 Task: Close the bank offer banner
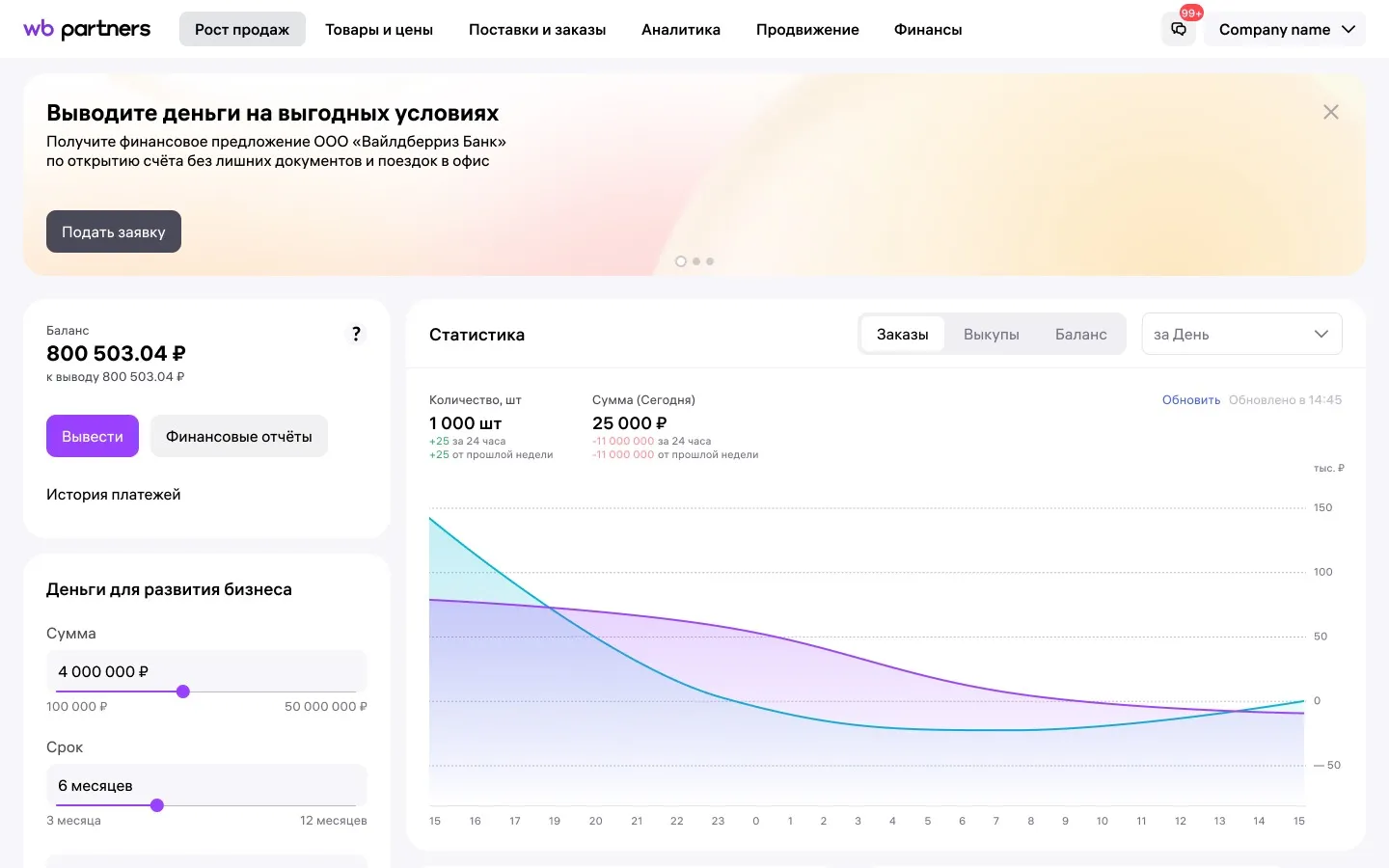[1330, 112]
